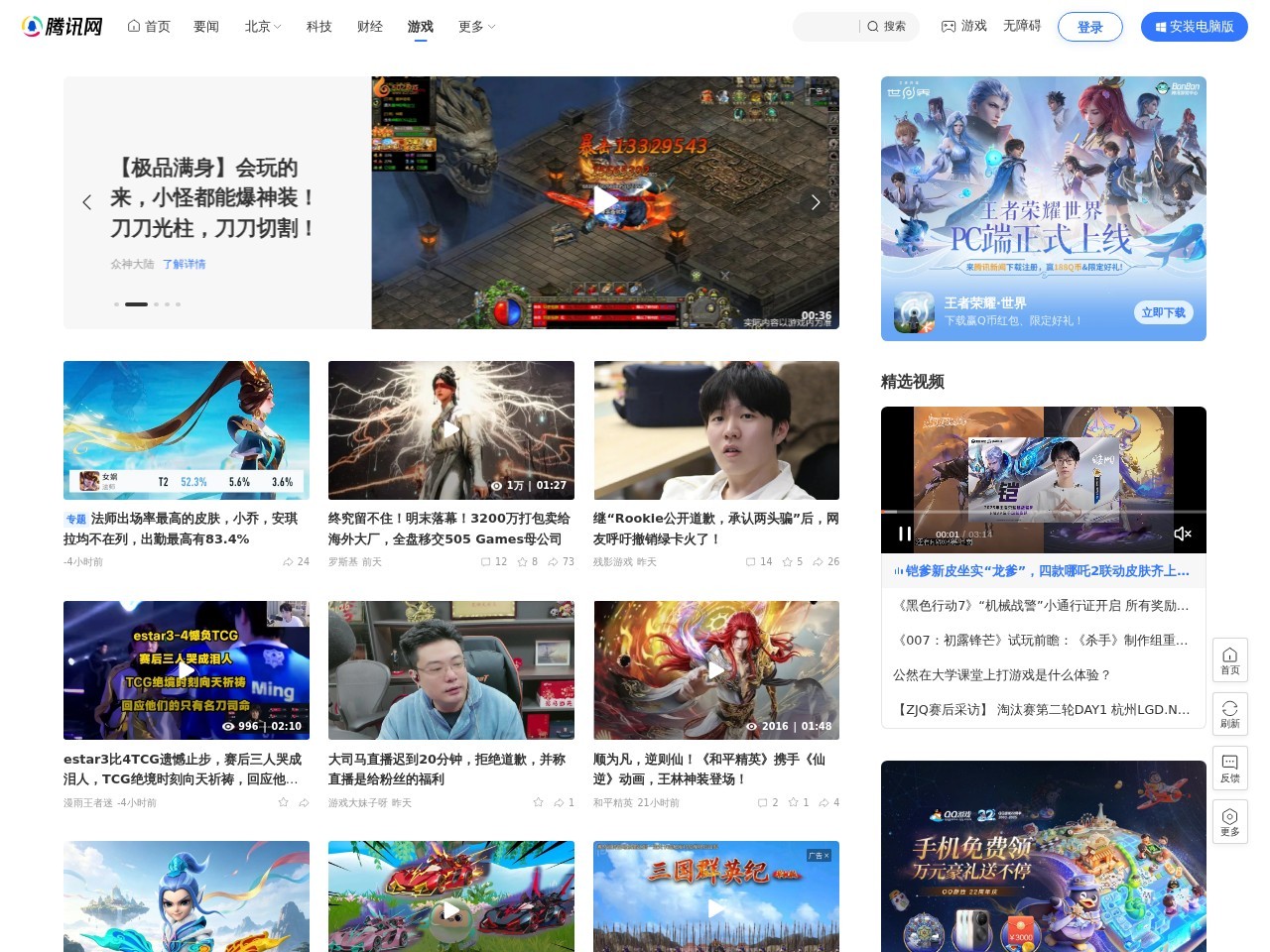Open headline 终究留不住！明末落幕

[448, 529]
